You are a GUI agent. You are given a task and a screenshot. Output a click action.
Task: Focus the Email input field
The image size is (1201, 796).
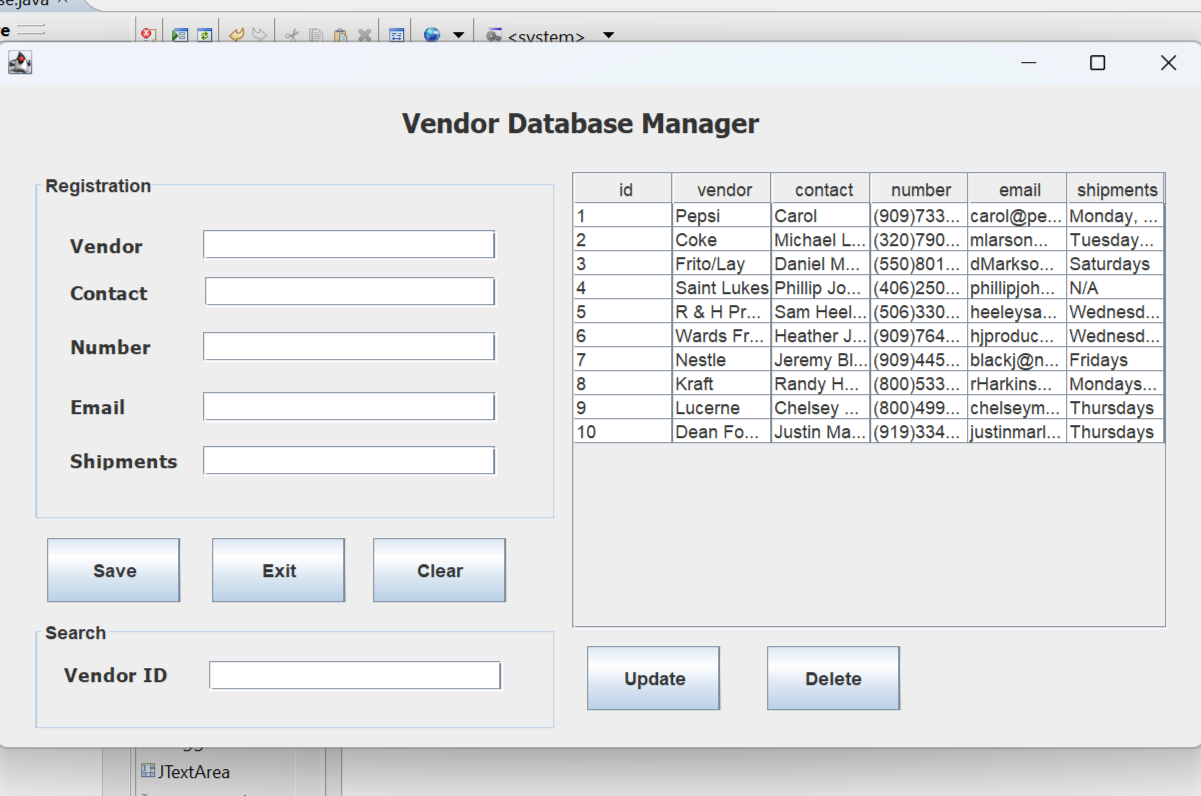click(x=349, y=407)
